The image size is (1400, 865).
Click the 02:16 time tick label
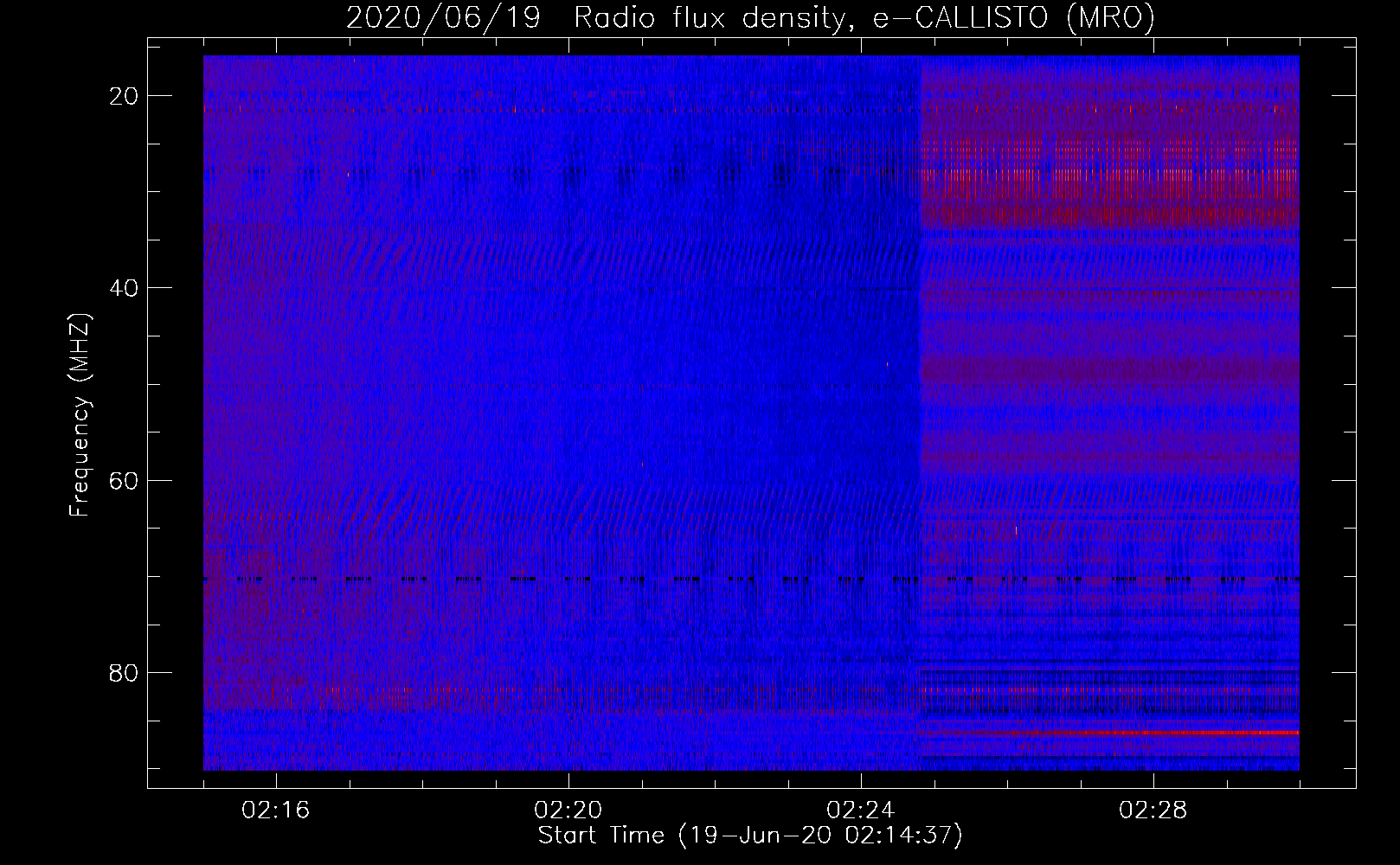pyautogui.click(x=276, y=811)
